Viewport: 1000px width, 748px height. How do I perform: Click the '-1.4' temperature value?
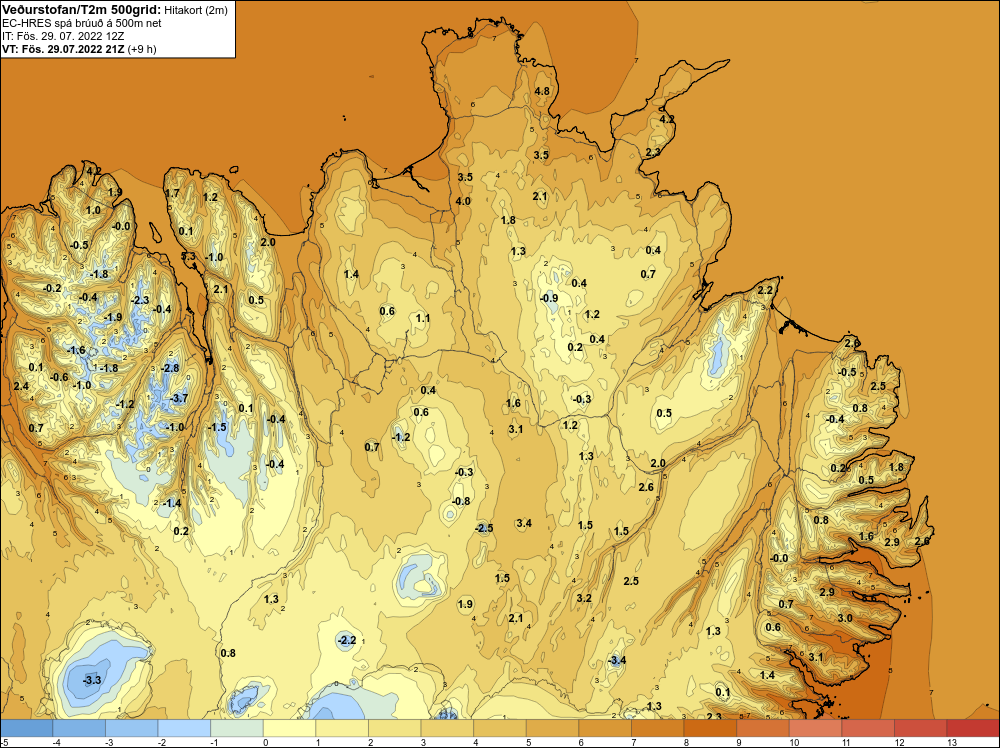[172, 503]
